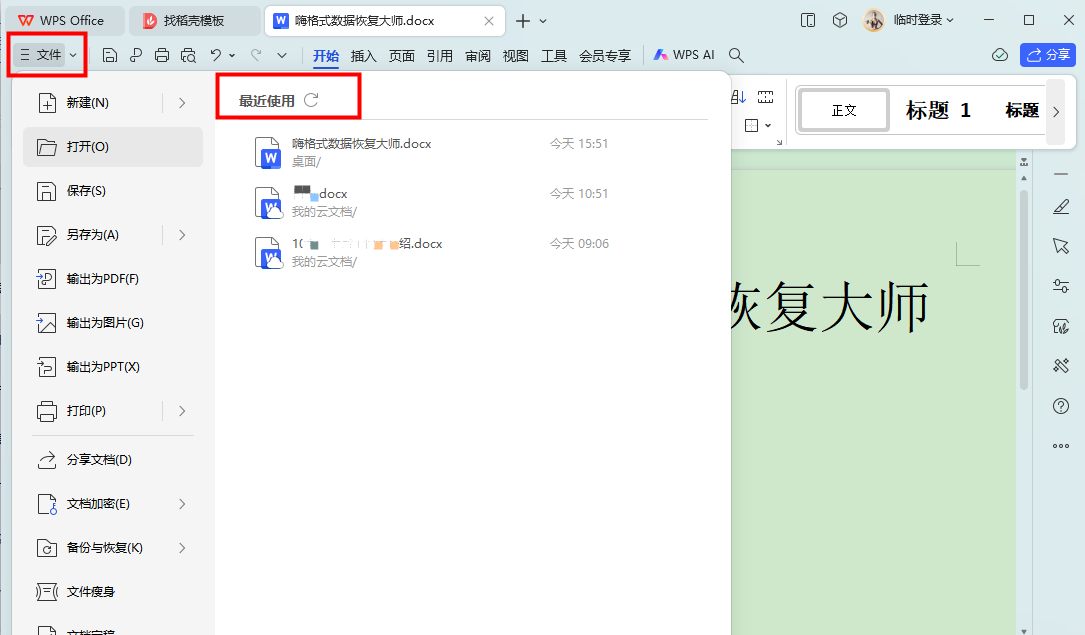Select the 标题 1 heading style
The image size is (1085, 635).
[x=938, y=111]
